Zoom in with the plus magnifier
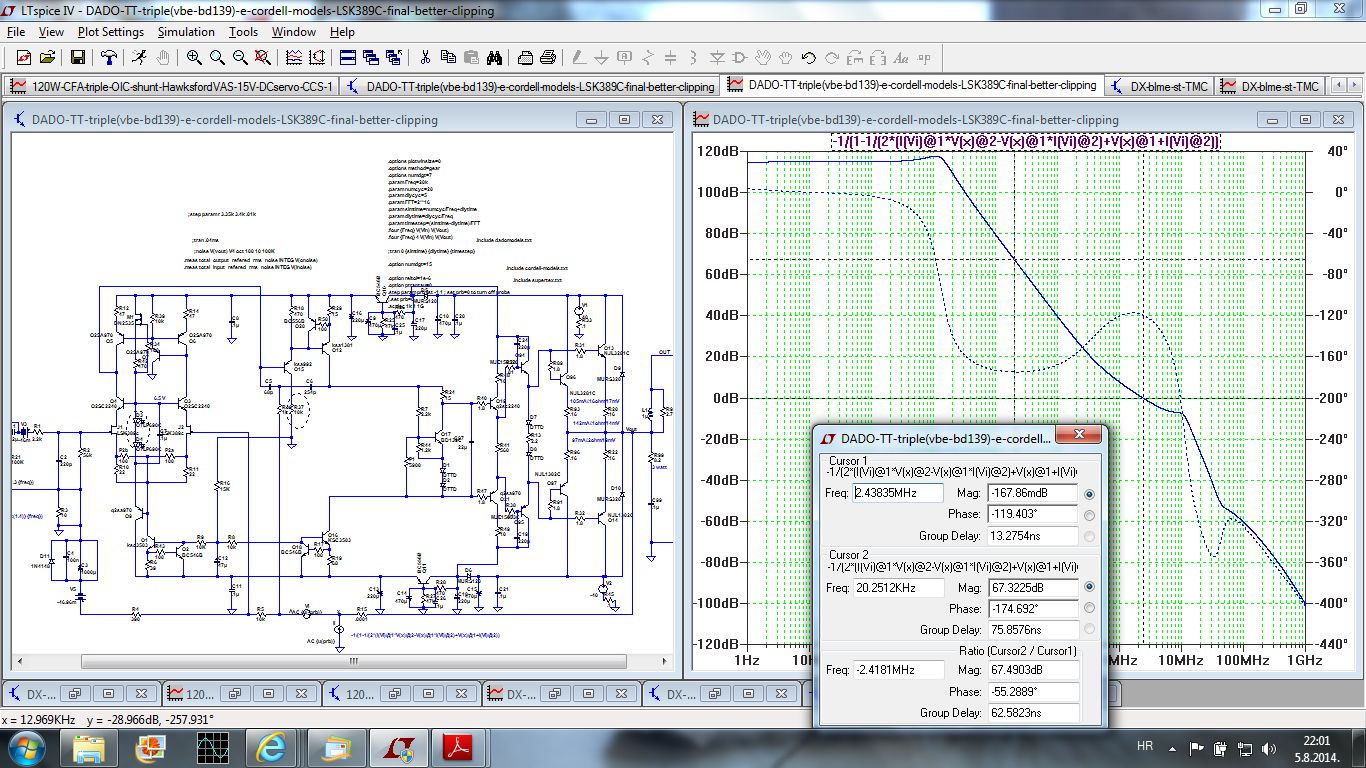This screenshot has height=768, width=1366. click(194, 57)
